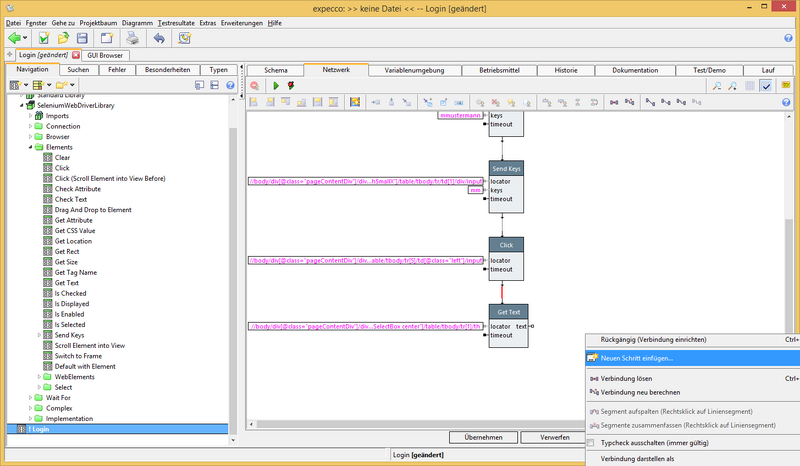
Task: Click the open folder toolbar icon
Action: (x=62, y=38)
